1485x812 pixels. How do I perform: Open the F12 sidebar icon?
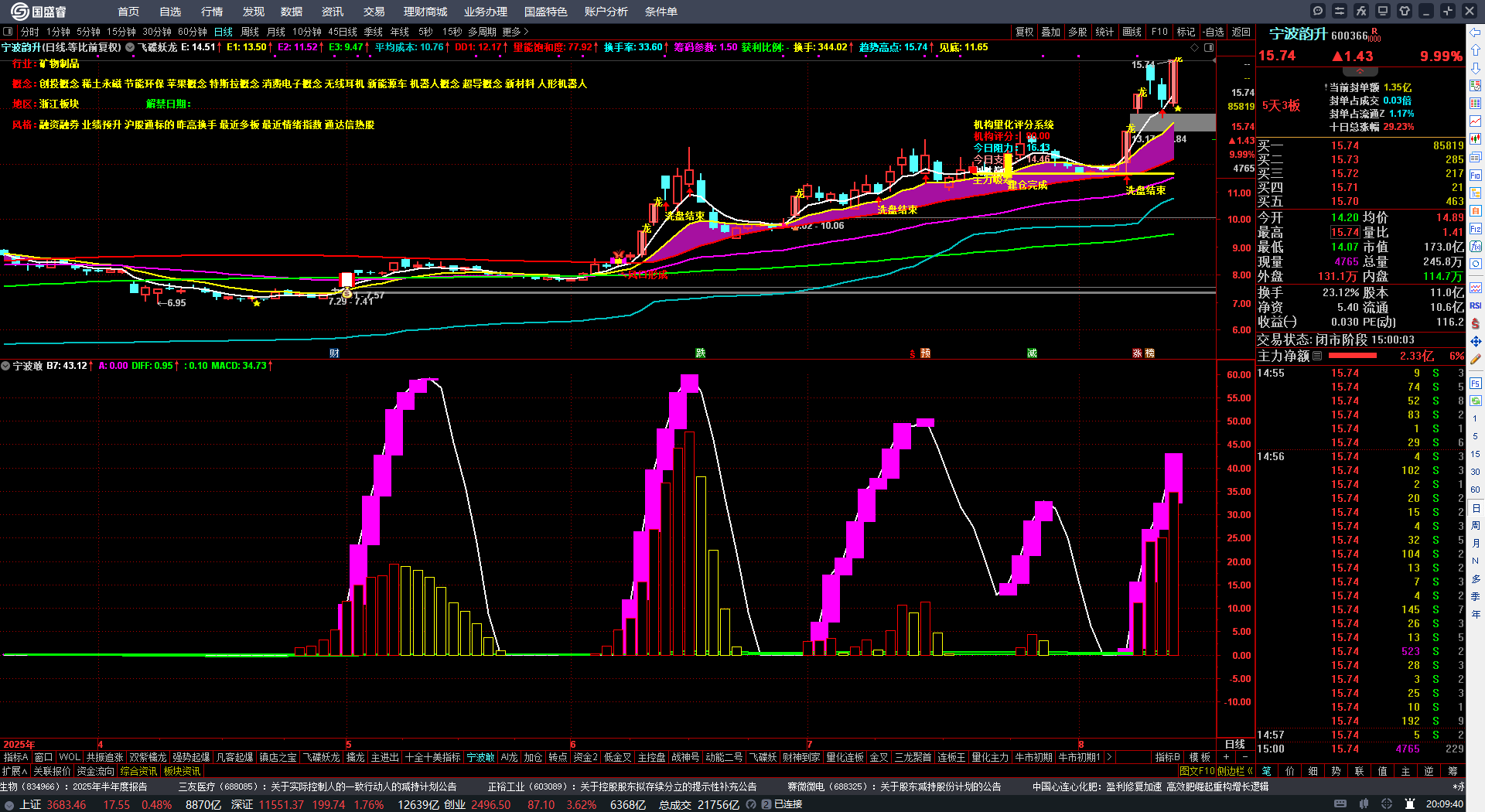point(1476,229)
